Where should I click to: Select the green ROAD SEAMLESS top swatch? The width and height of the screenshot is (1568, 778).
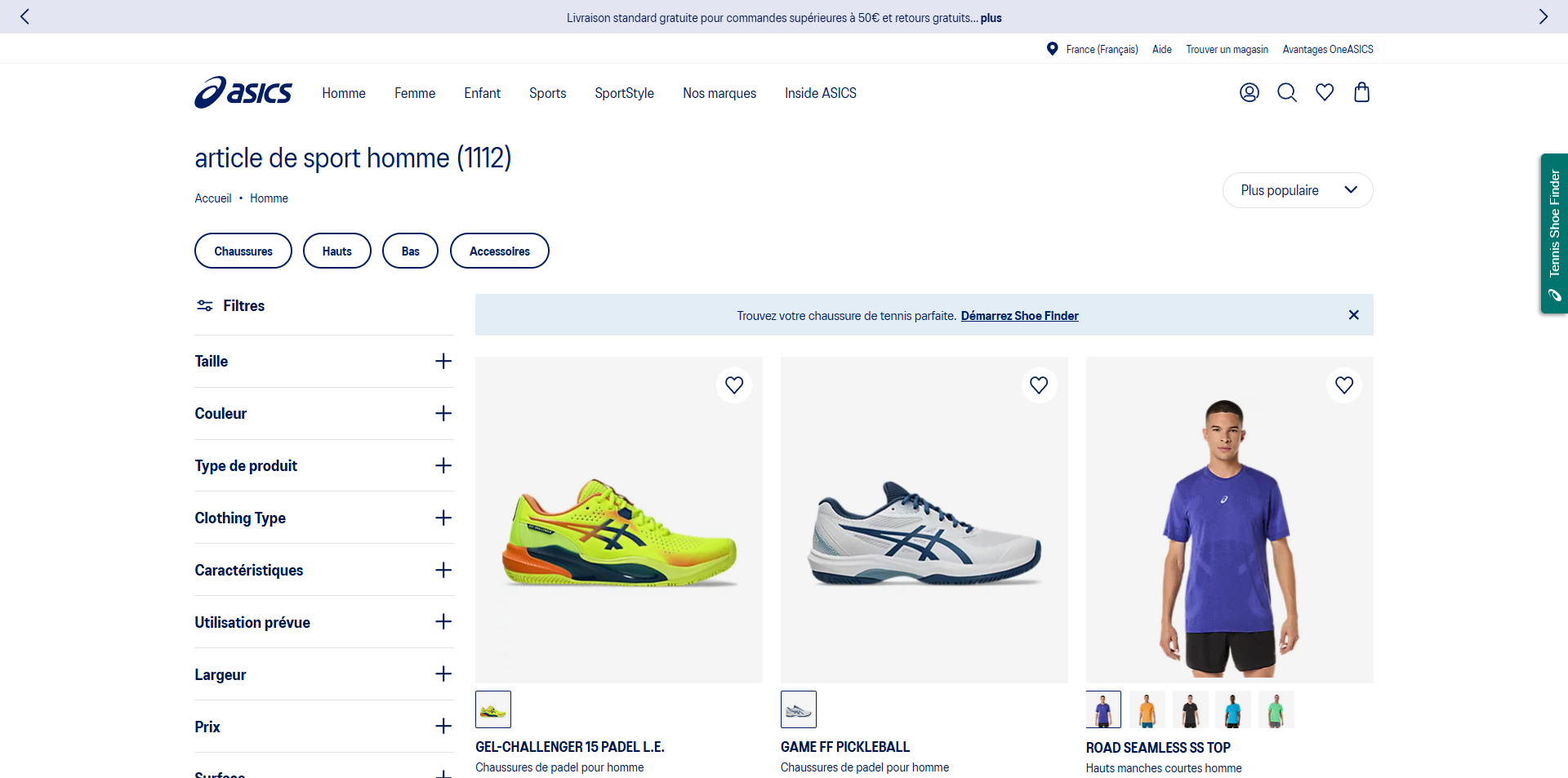[x=1276, y=709]
